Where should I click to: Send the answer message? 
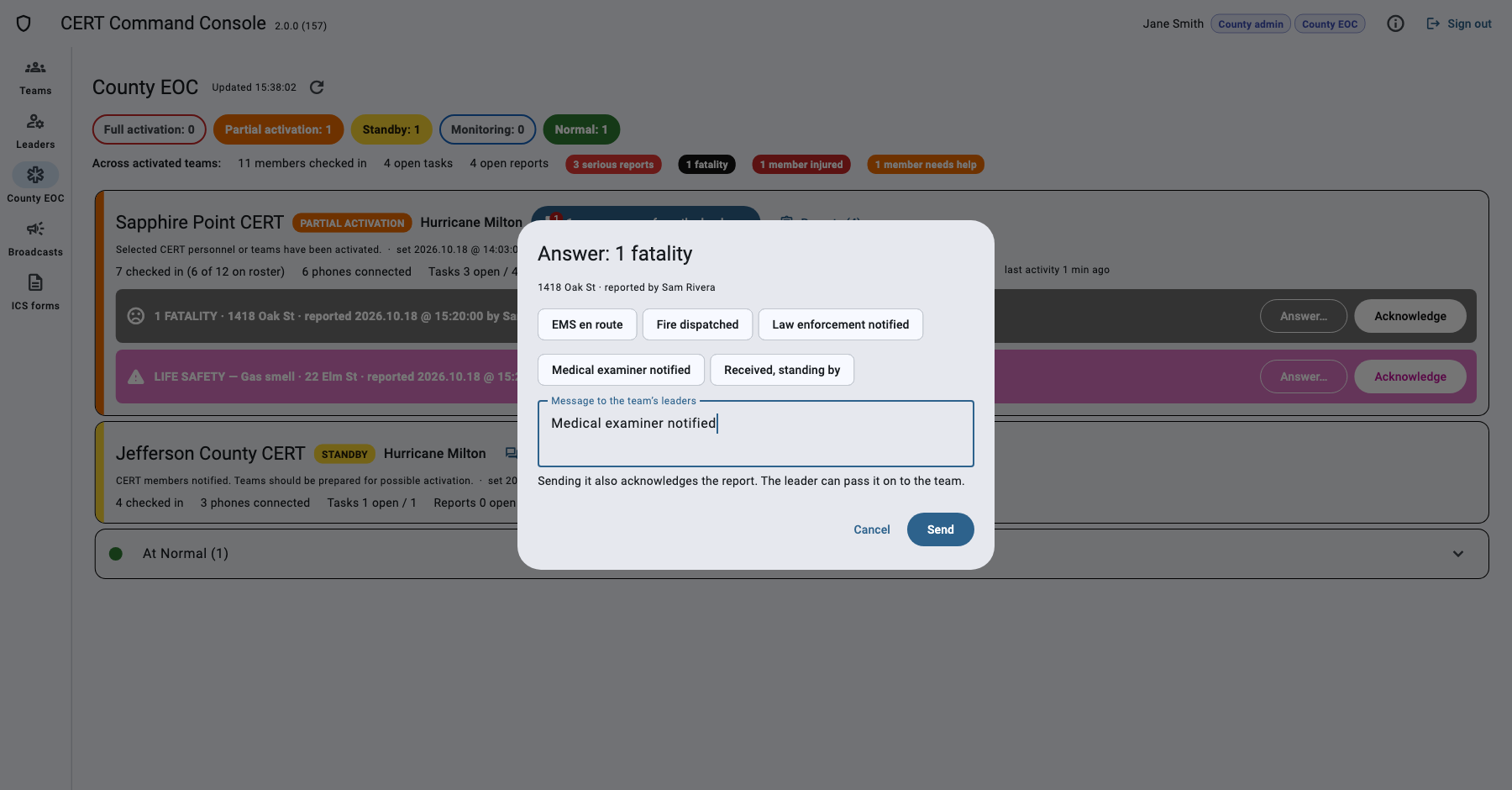[941, 529]
